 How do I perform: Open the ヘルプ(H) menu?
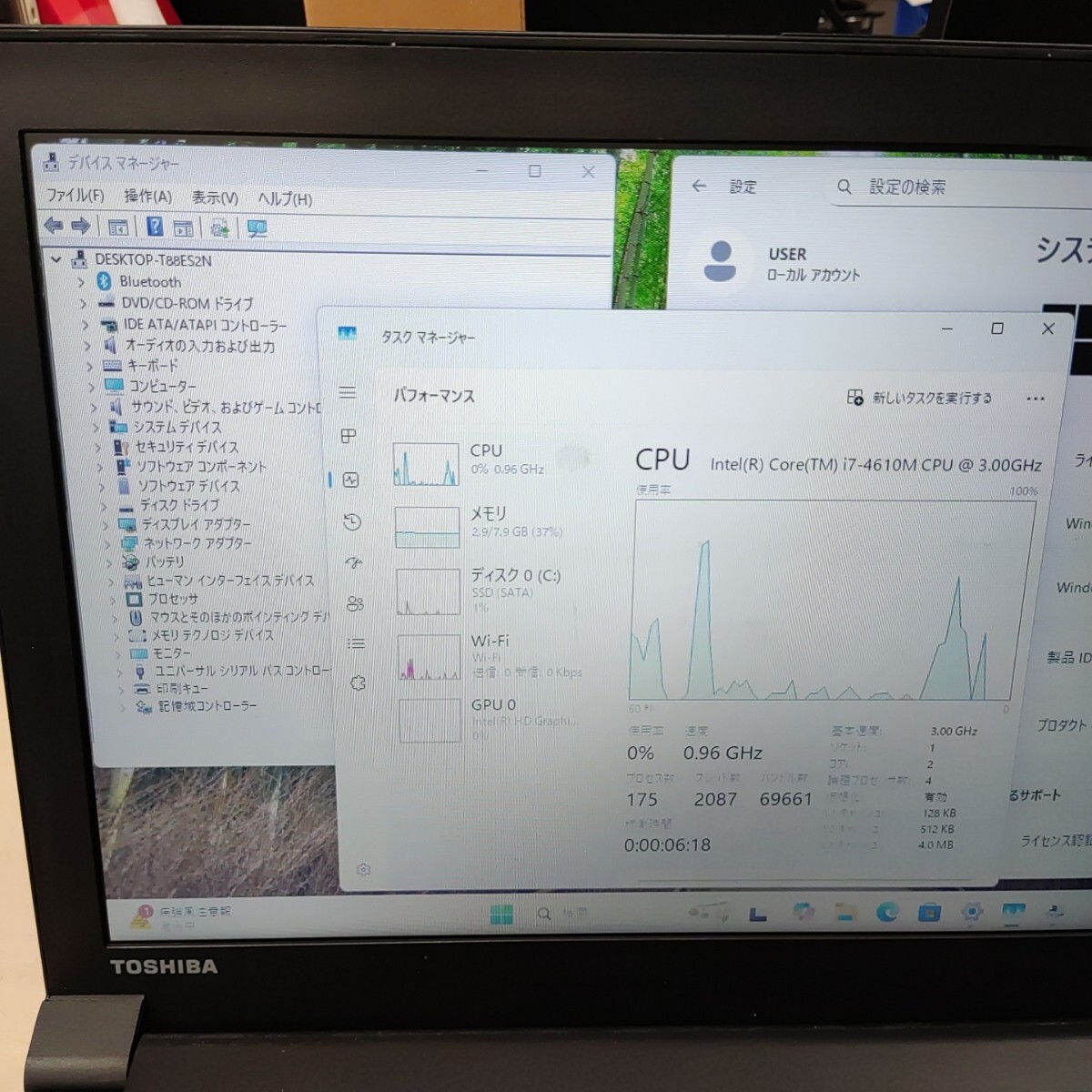(285, 198)
